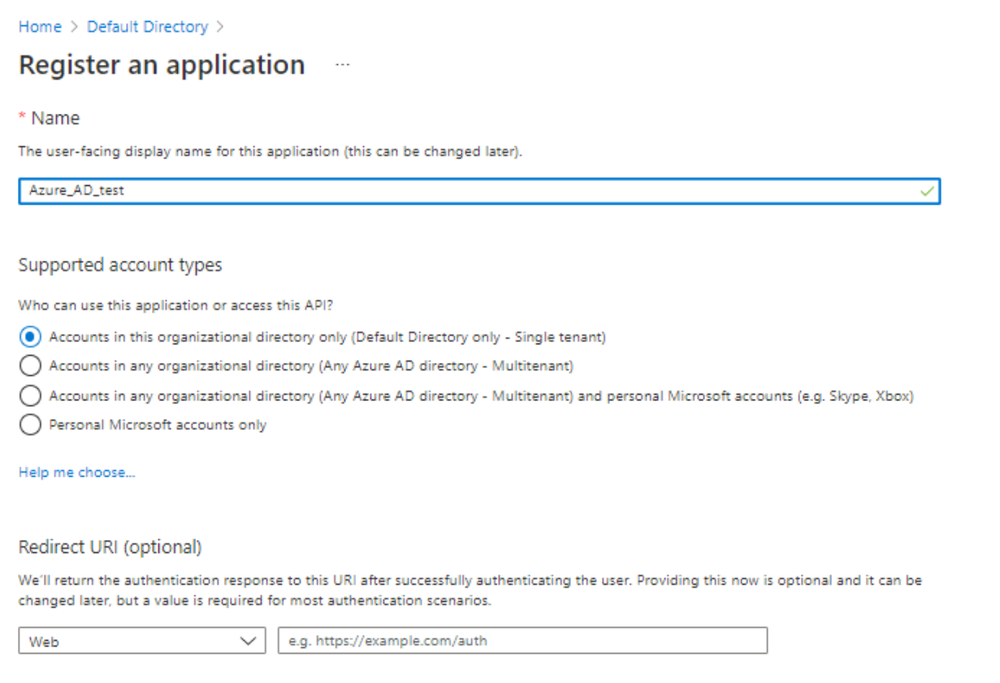Expand the Redirect URI platform combo box

tap(140, 640)
